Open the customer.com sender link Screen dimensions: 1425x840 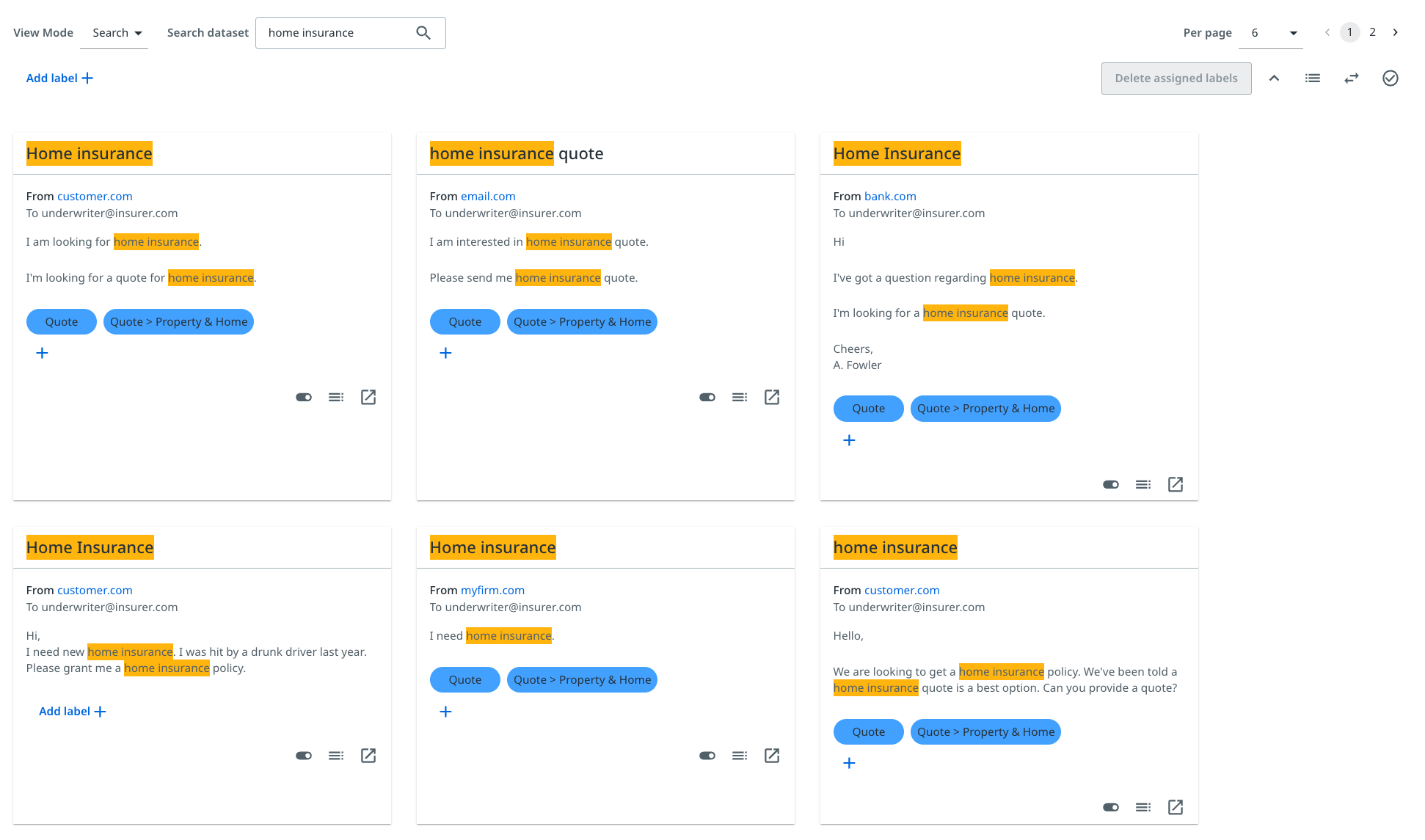click(95, 196)
